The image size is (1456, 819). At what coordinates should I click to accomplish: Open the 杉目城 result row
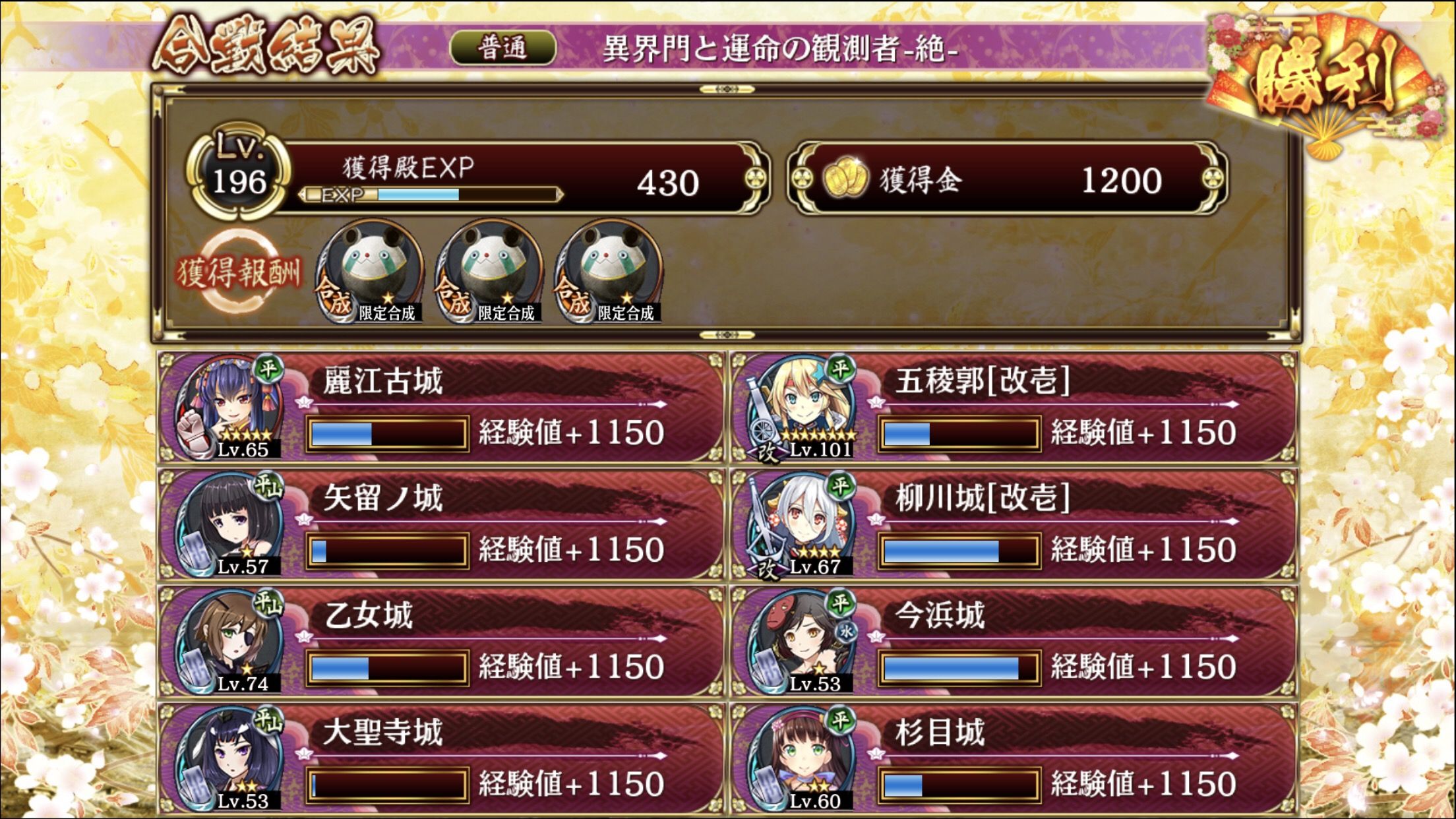1014,759
